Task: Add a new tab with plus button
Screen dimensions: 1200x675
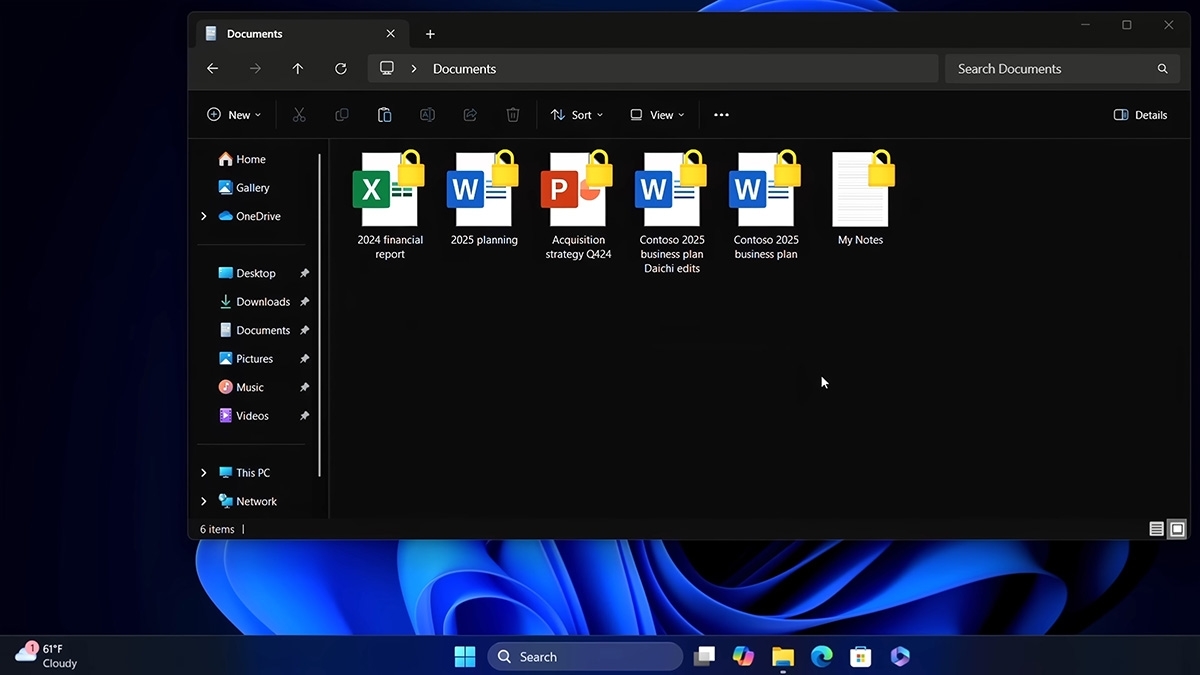Action: point(430,34)
